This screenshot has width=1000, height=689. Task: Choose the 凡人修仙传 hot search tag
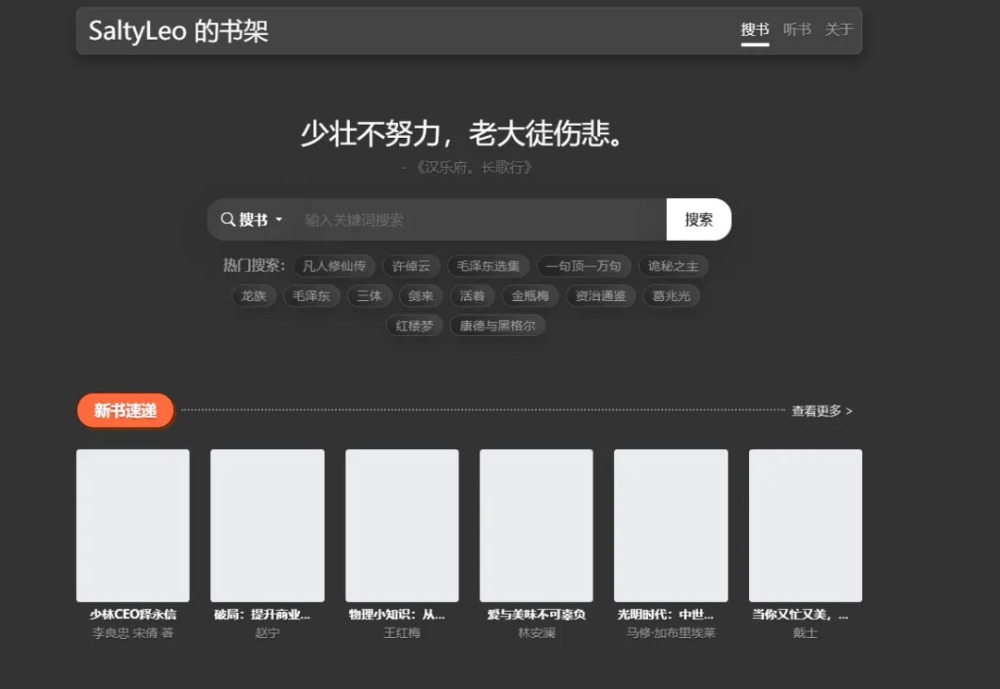click(335, 266)
